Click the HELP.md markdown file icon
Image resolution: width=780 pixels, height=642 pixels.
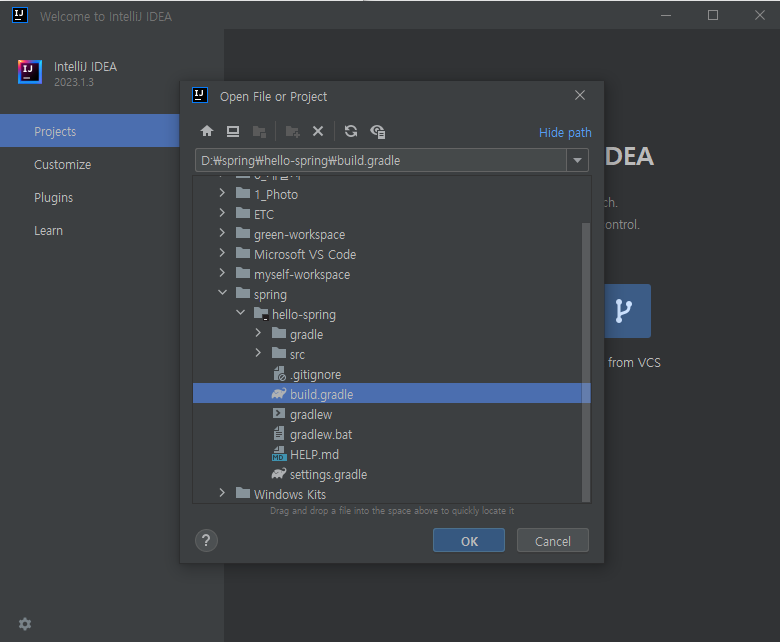[279, 454]
